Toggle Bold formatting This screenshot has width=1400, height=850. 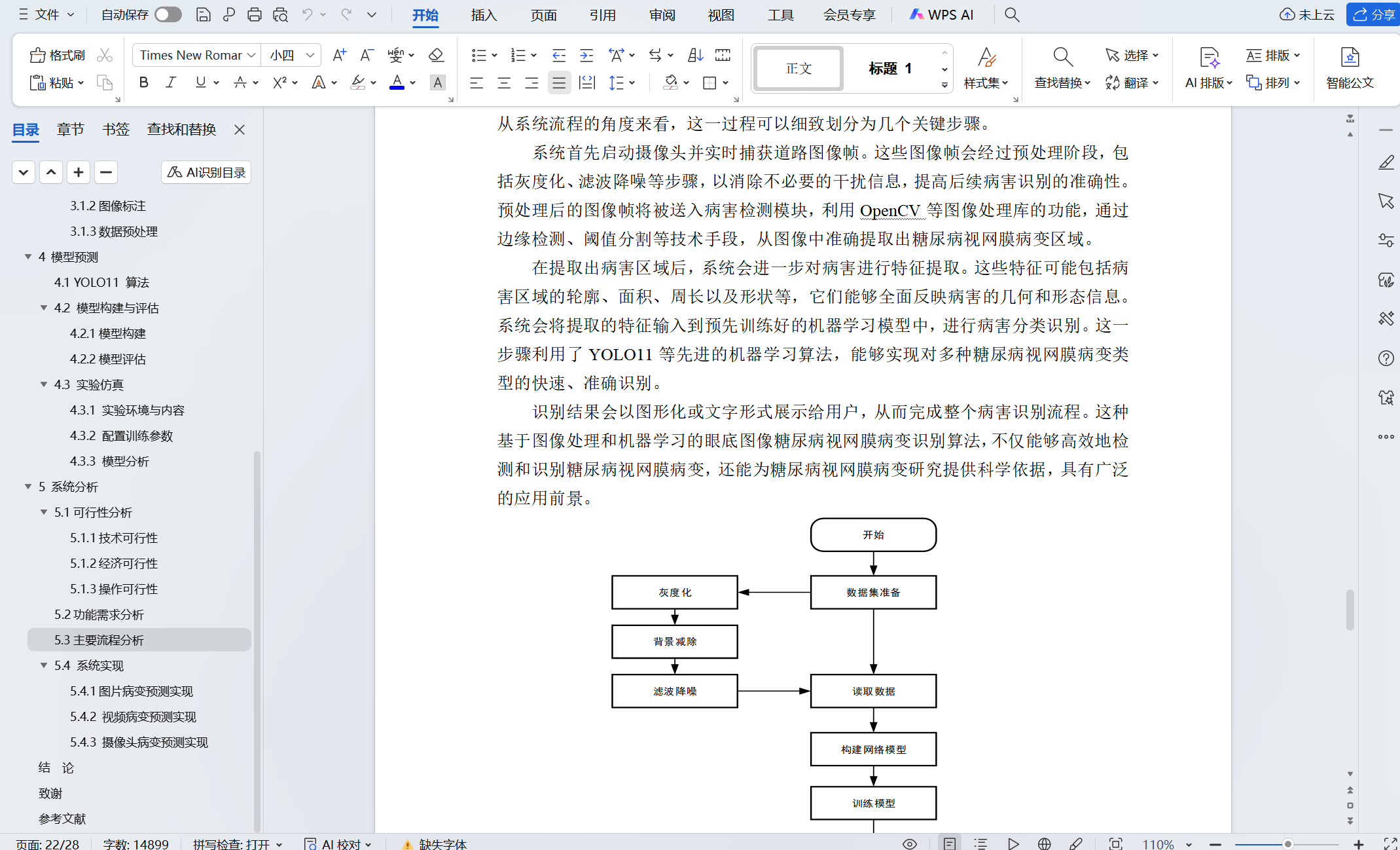[x=144, y=83]
